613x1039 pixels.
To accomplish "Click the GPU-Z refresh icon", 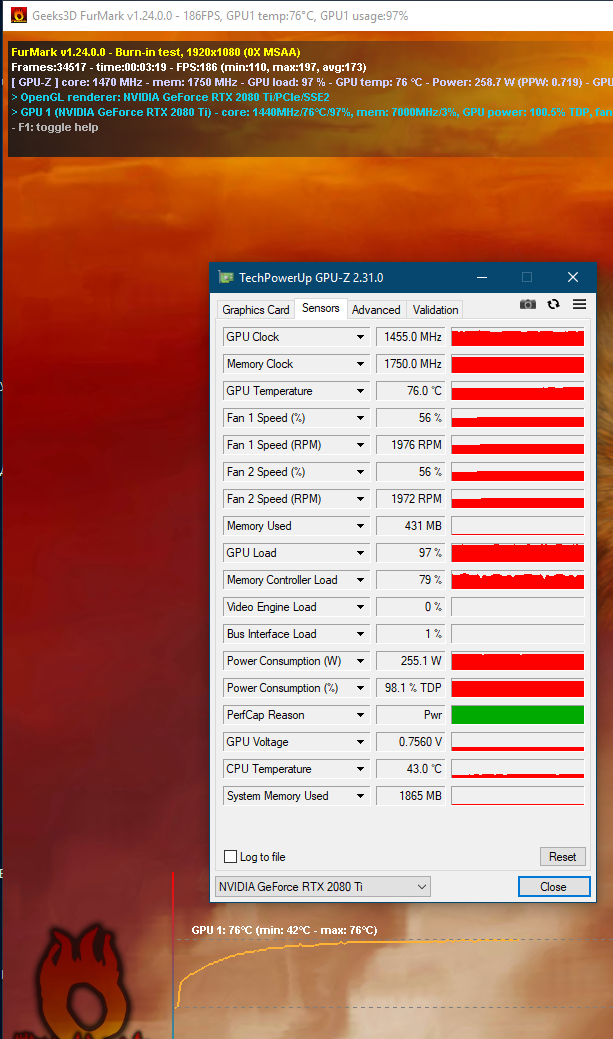I will [x=553, y=304].
